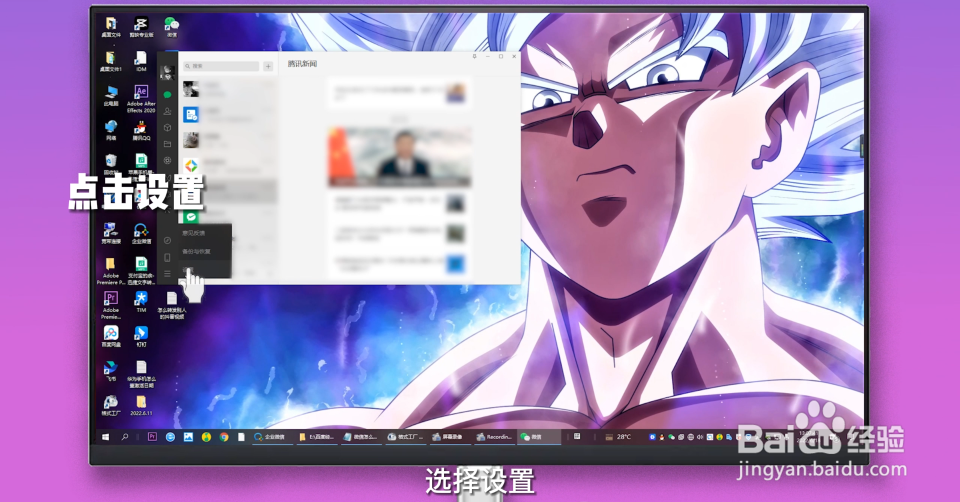This screenshot has width=960, height=502.
Task: Select 设置 in the popup menu
Action: tap(204, 269)
